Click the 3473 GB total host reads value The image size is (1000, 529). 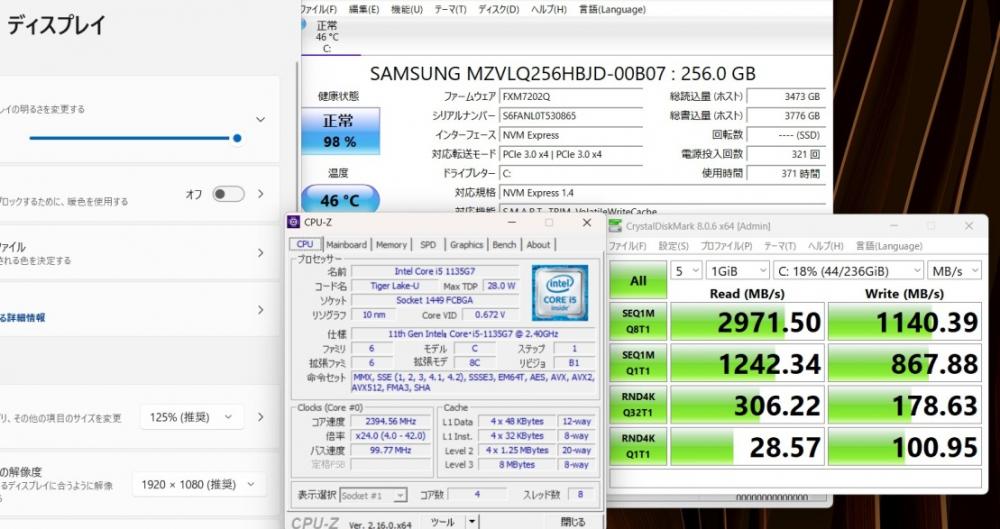786,97
